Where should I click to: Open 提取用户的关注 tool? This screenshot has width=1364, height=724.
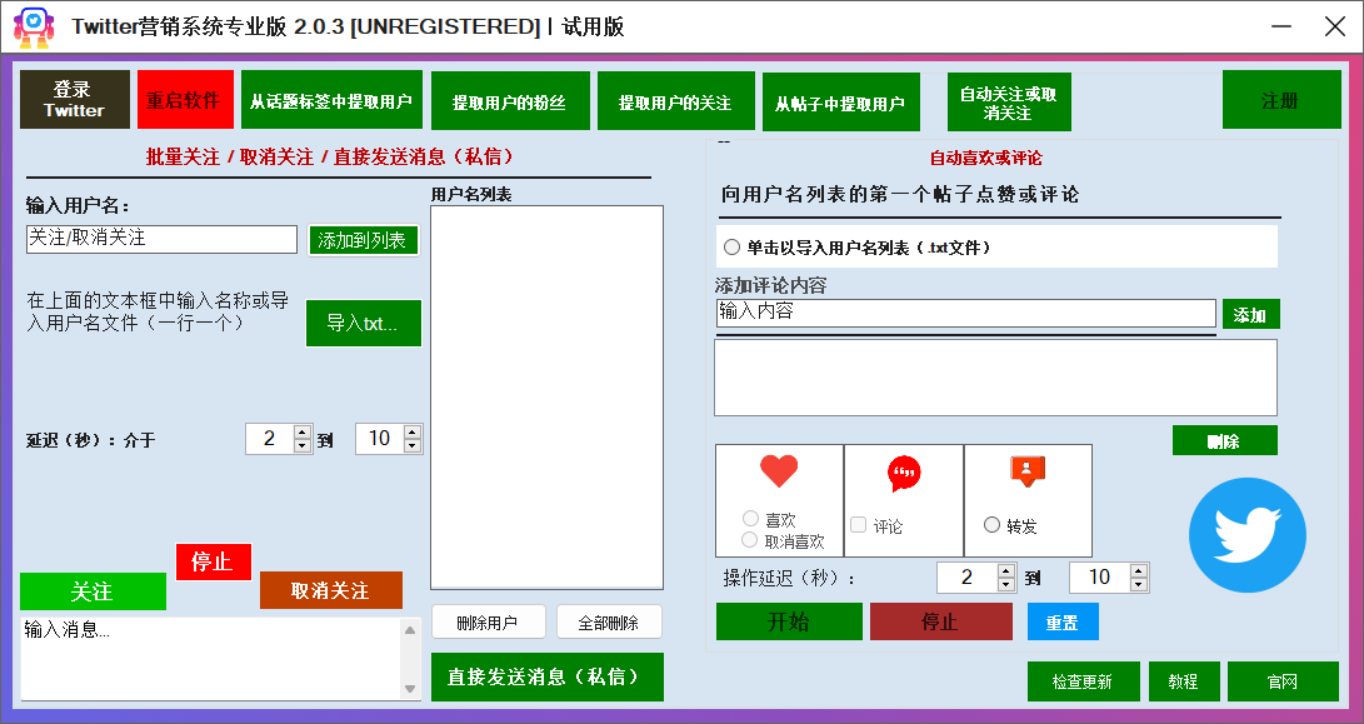coord(676,100)
